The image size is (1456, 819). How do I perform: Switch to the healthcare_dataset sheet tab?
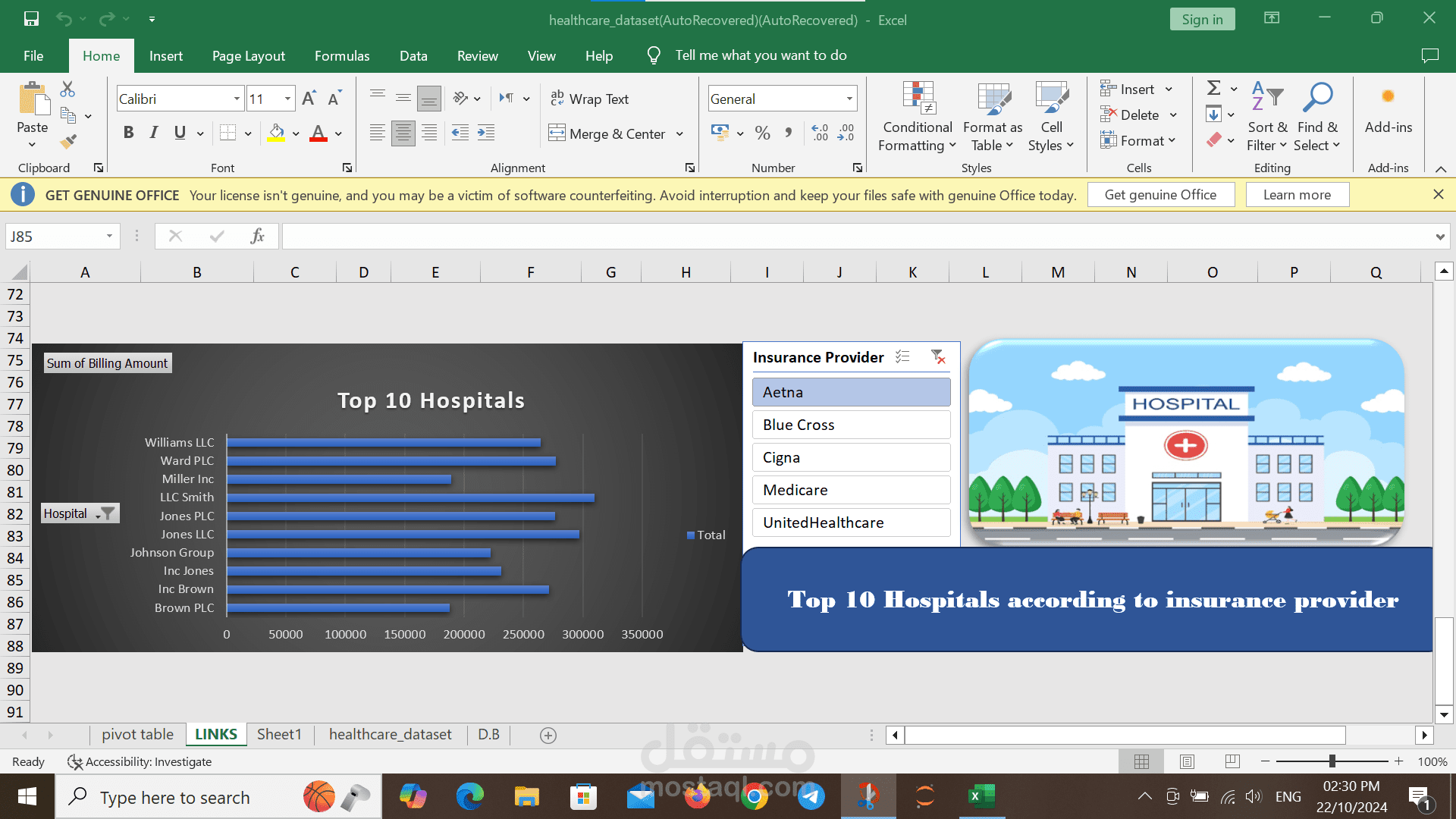[x=390, y=734]
